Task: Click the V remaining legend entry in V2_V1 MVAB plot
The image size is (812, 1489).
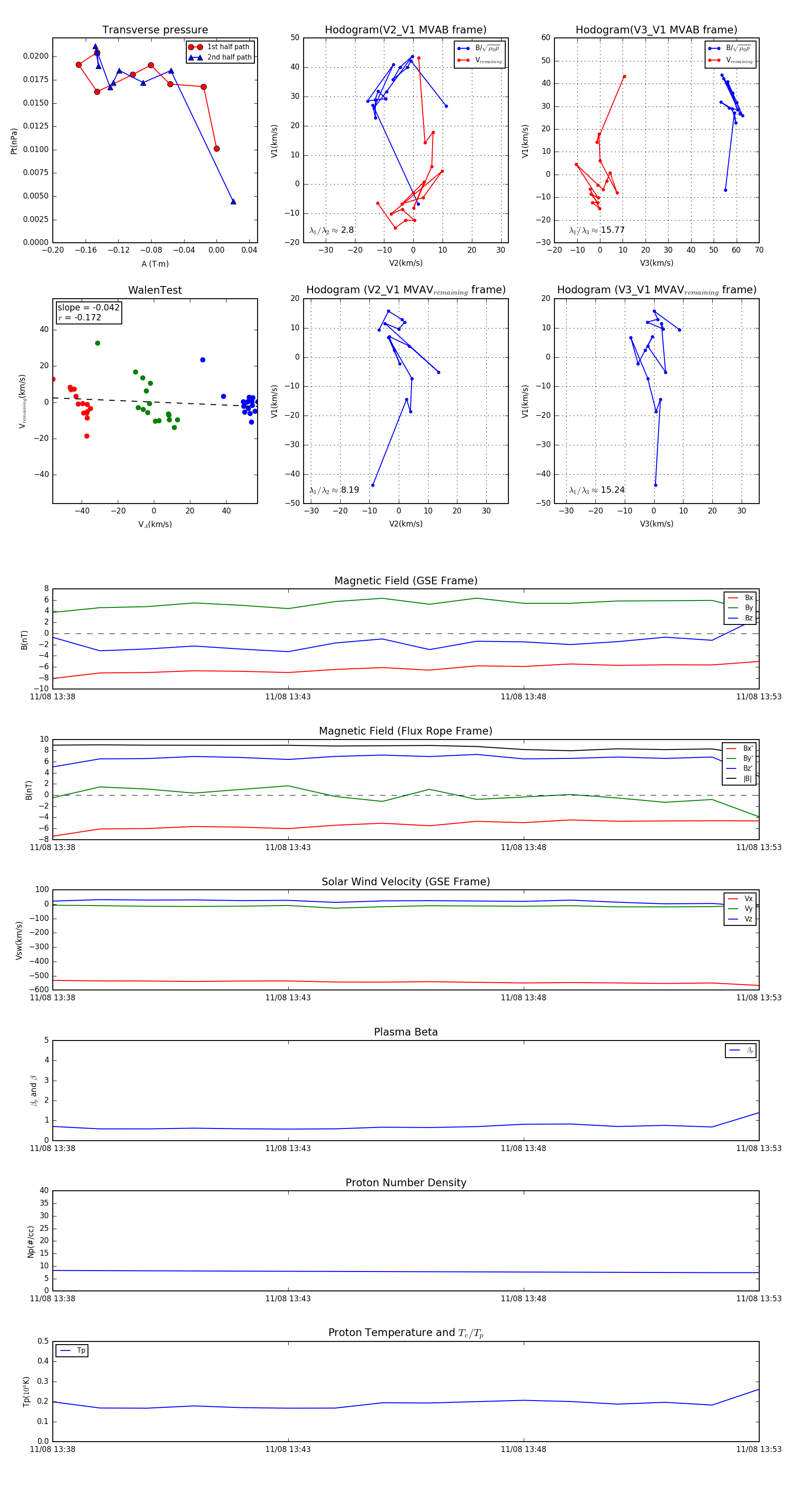Action: [x=480, y=60]
